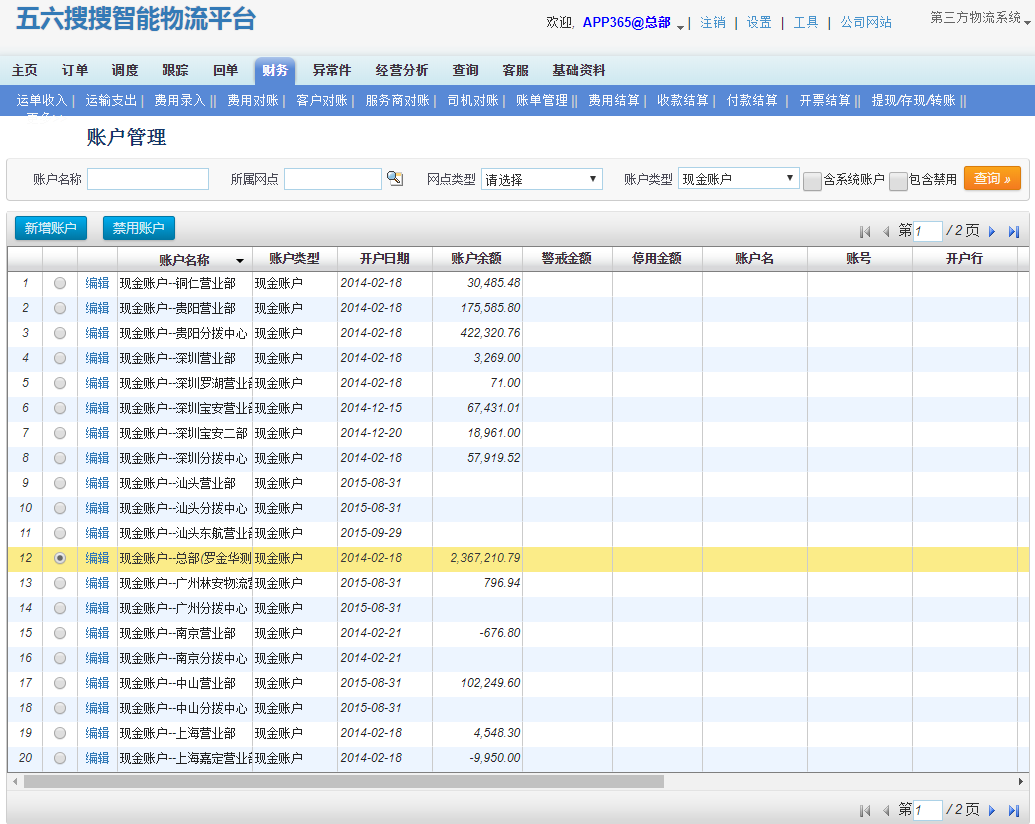Select radio for 现金账户--汕头营业部
Image resolution: width=1035 pixels, height=824 pixels.
pyautogui.click(x=60, y=483)
